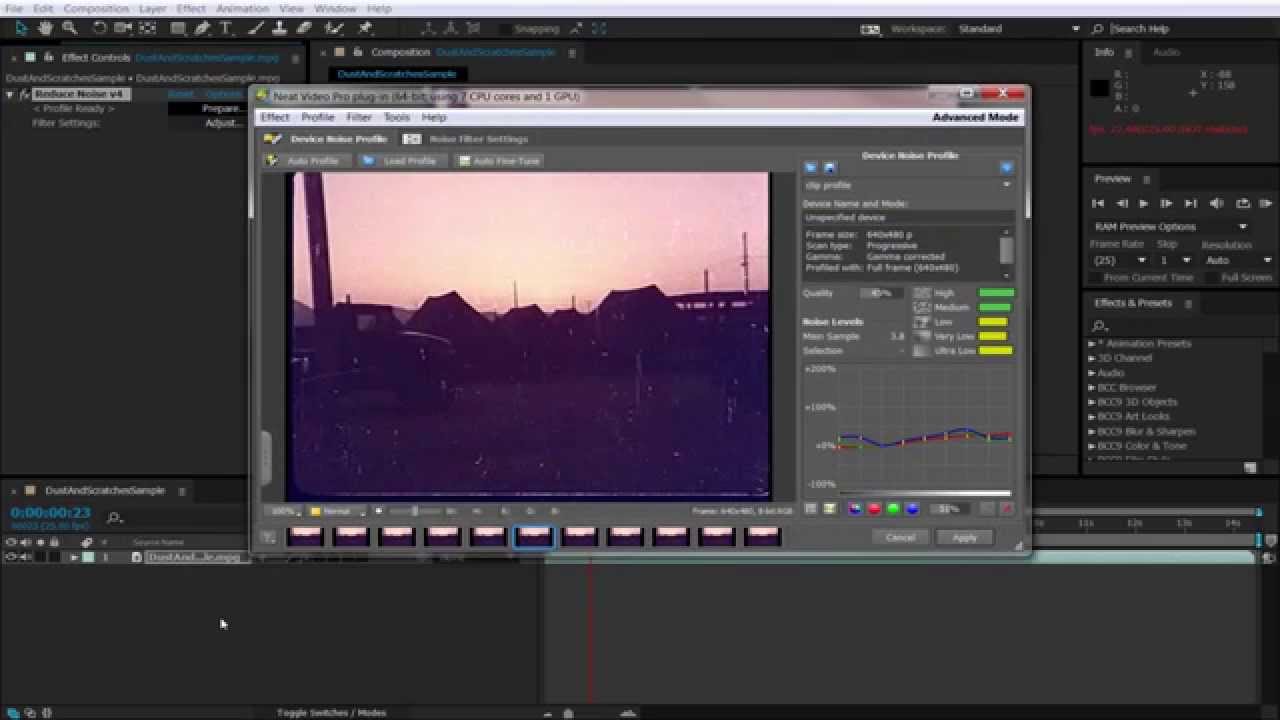Toggle video visibility eye for layer 1
The image size is (1280, 720).
click(11, 557)
